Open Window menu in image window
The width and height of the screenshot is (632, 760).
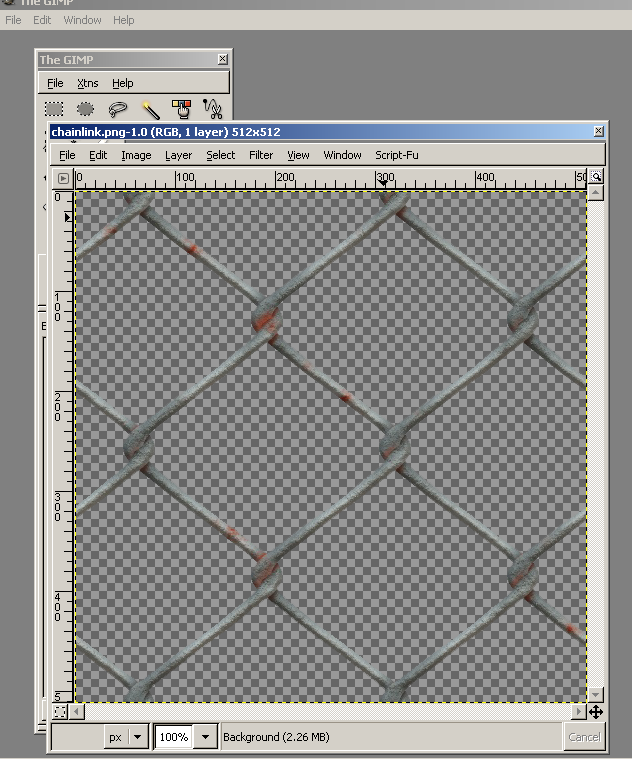(342, 155)
